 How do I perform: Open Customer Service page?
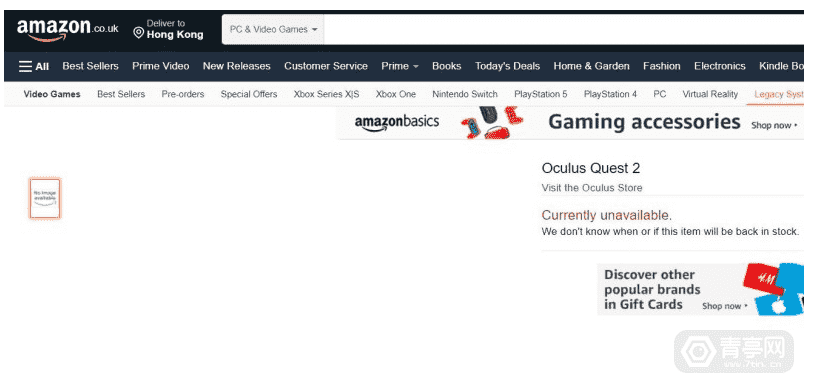click(326, 66)
